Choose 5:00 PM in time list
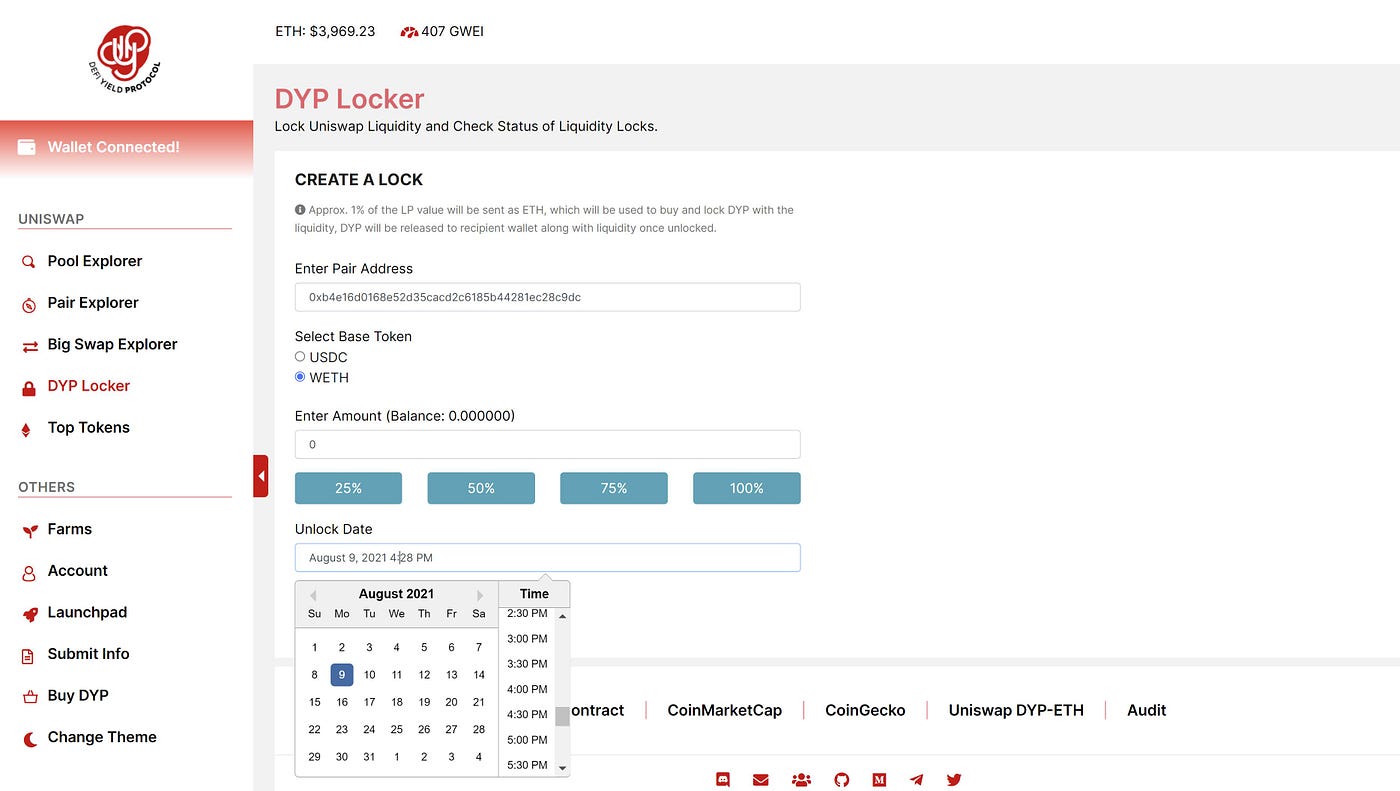This screenshot has width=1400, height=791. point(527,740)
